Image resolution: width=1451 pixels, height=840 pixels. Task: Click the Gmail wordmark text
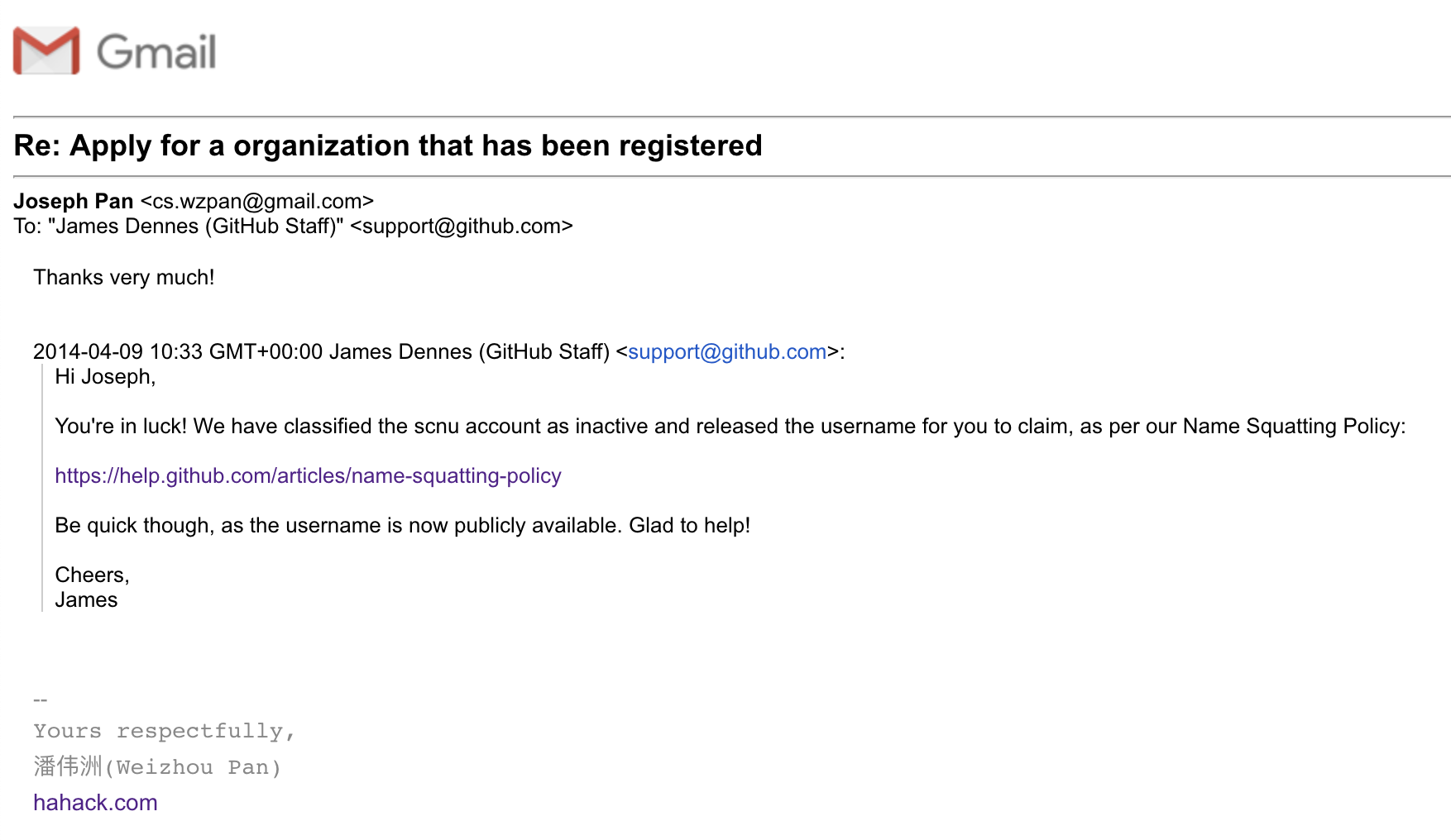point(156,51)
